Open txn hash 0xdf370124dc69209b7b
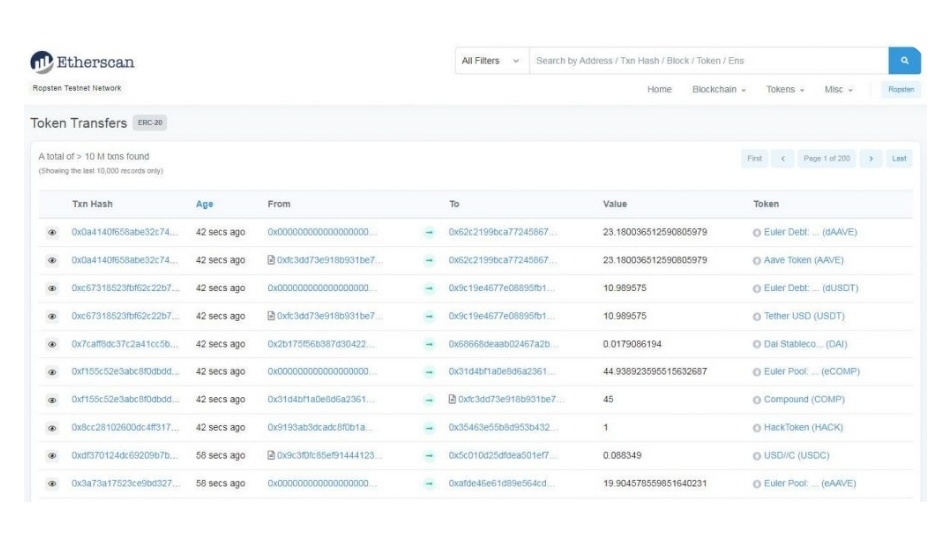This screenshot has width=952, height=547. (125, 455)
